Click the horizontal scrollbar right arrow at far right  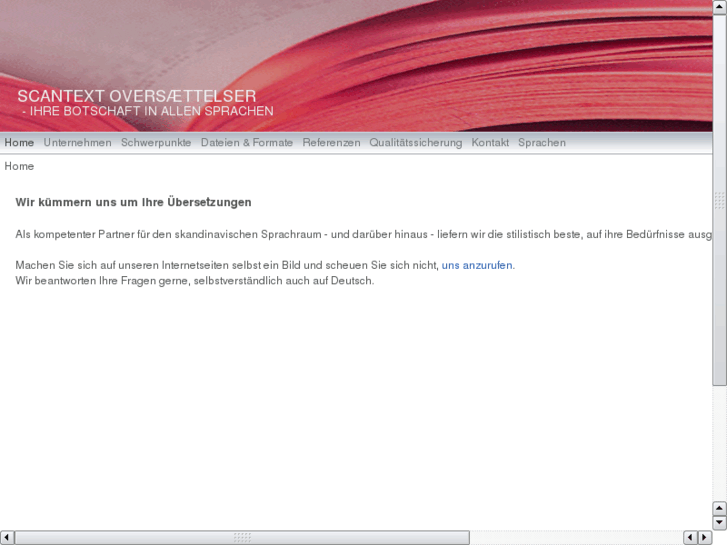[x=704, y=538]
